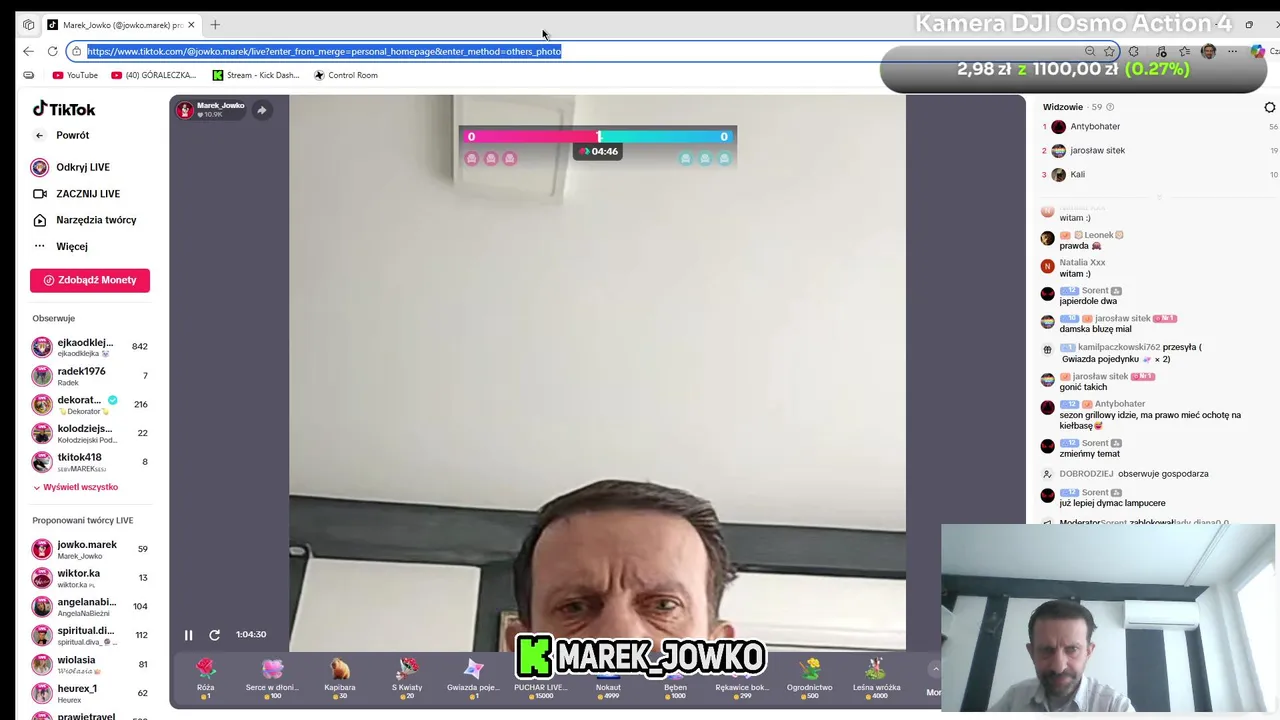Open browser workspaces icon
1280x720 pixels.
(x=28, y=25)
